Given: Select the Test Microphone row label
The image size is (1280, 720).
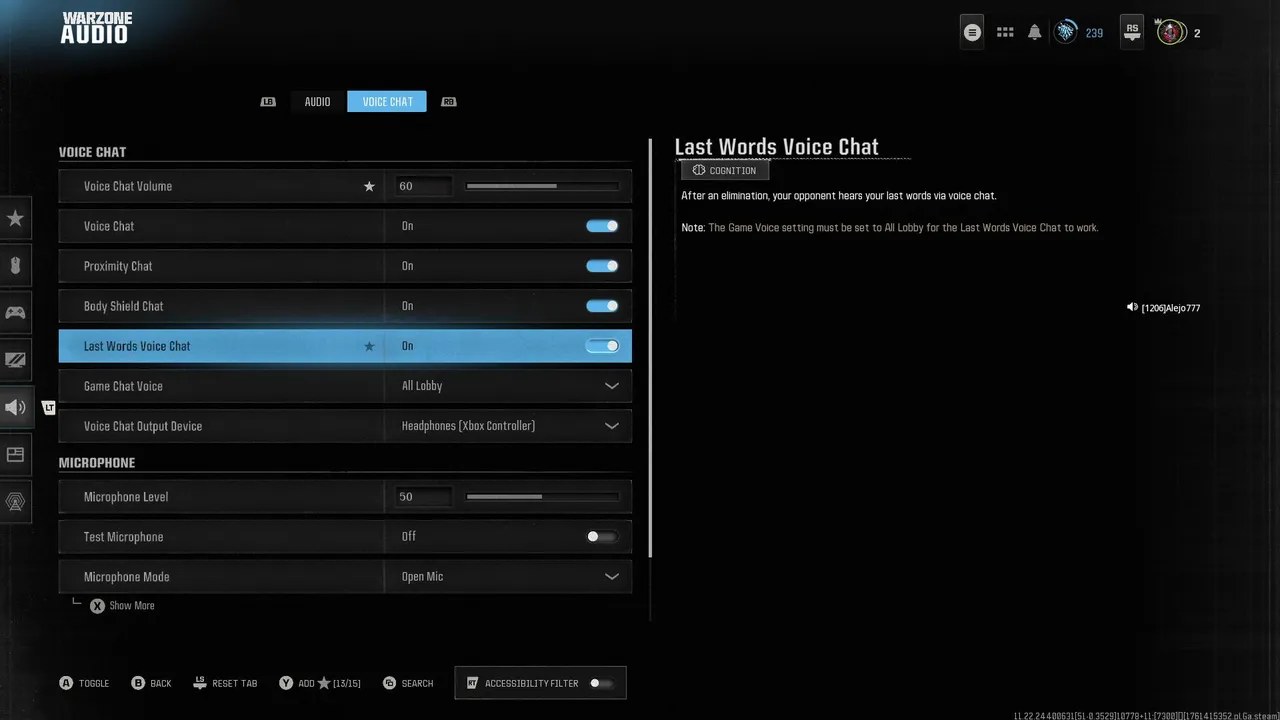Looking at the screenshot, I should (123, 537).
